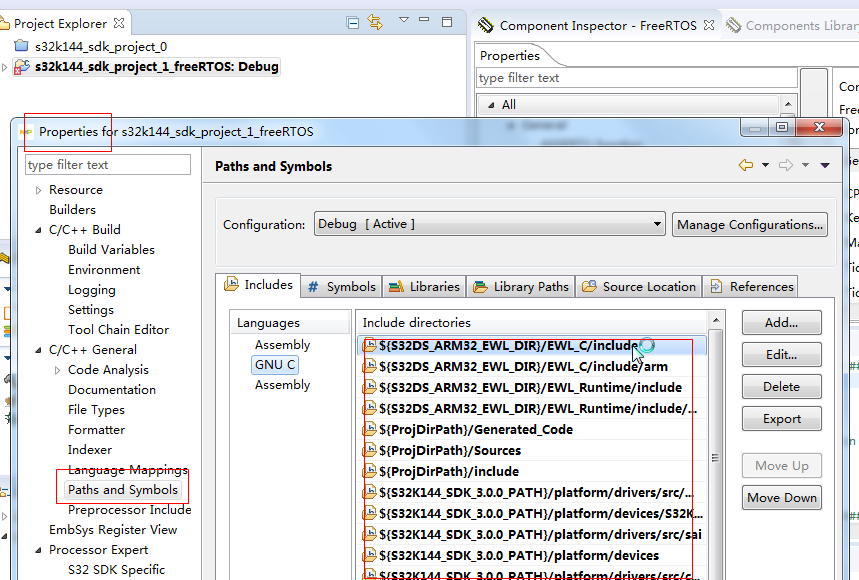The width and height of the screenshot is (859, 580).
Task: Expand the Resource tree node
Action: coord(38,190)
